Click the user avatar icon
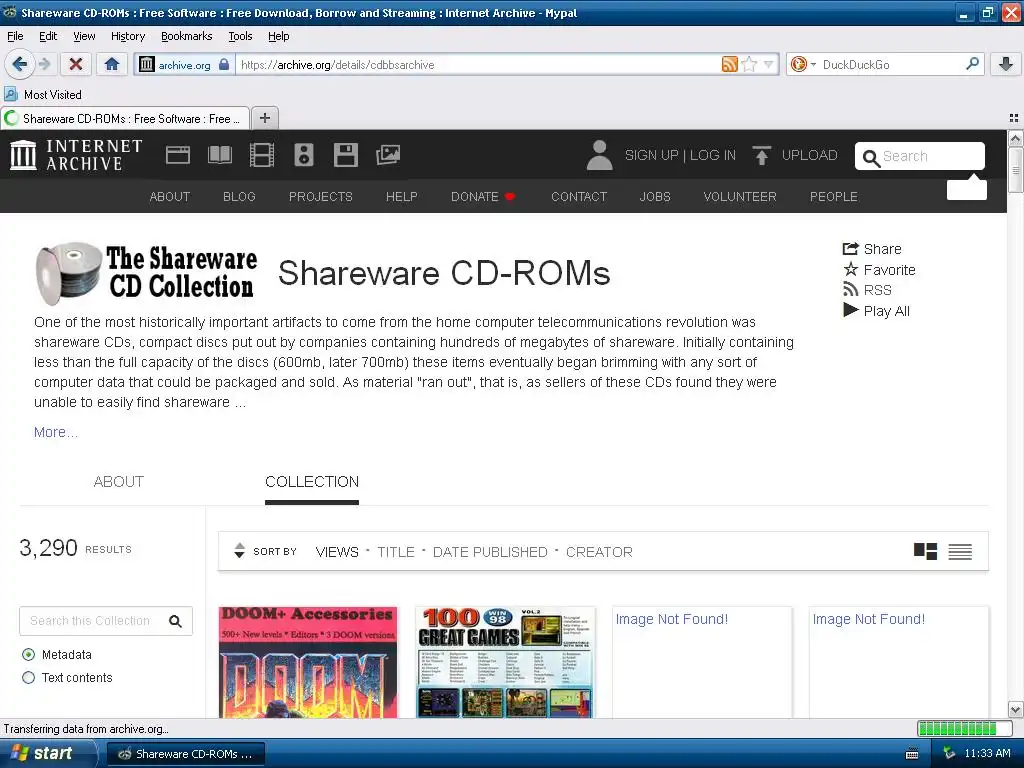The image size is (1024, 768). click(x=599, y=155)
